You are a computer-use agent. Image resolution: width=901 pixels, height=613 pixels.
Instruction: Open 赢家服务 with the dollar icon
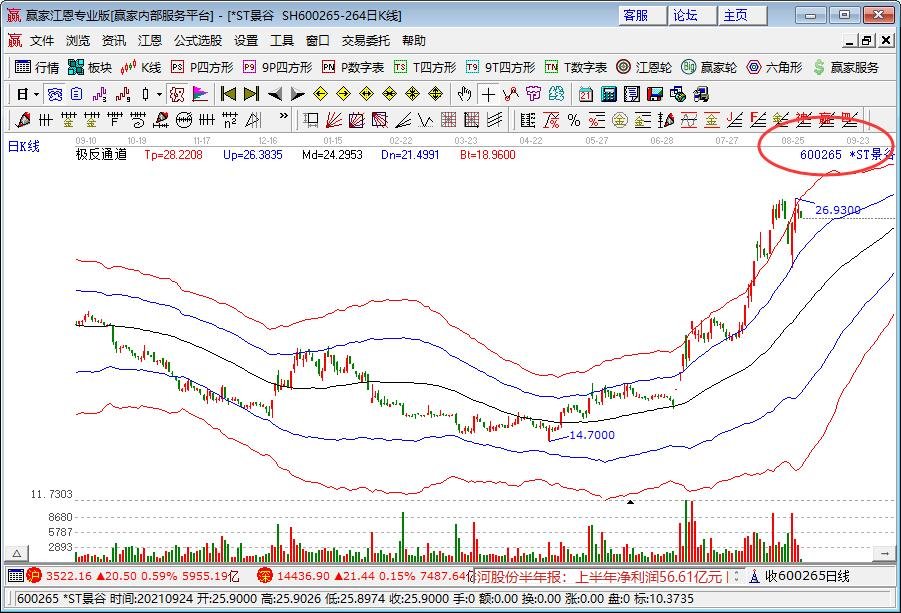(846, 67)
